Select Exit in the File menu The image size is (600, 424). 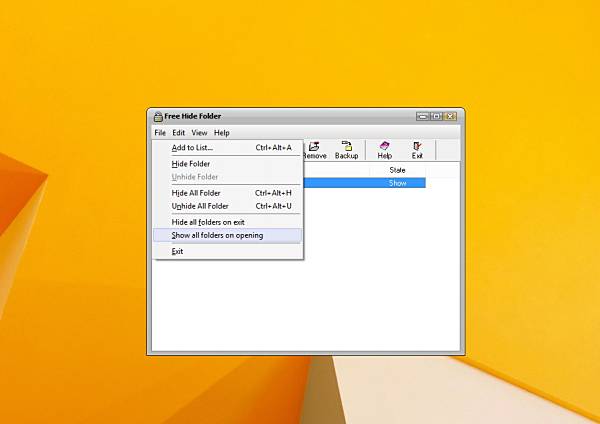tap(228, 251)
